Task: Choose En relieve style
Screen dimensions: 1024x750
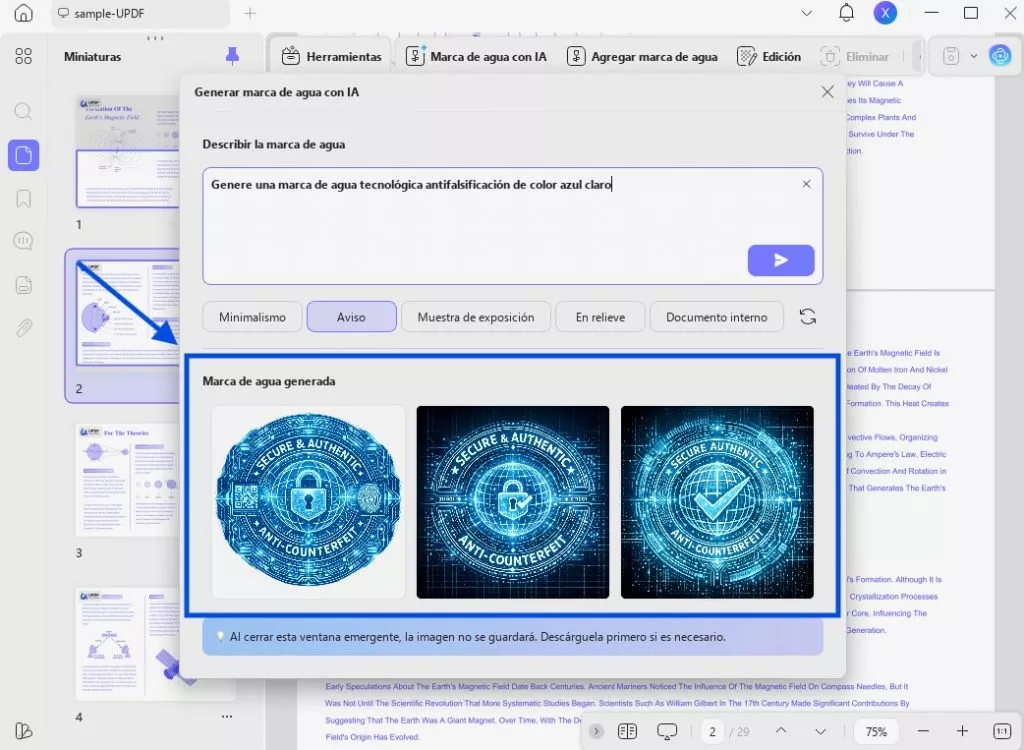Action: [600, 317]
